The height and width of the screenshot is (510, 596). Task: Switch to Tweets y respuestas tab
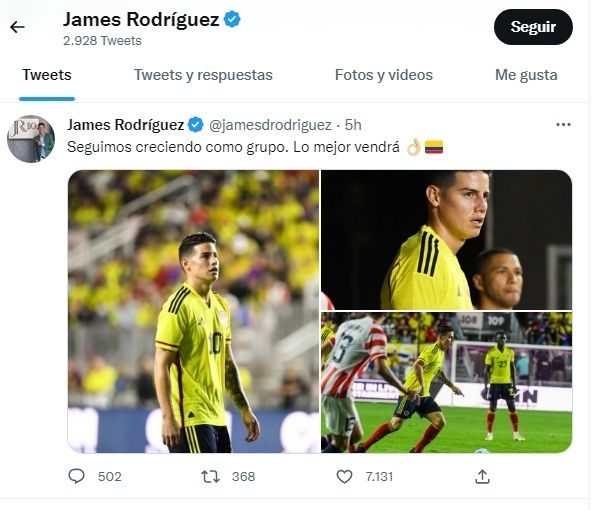click(203, 75)
